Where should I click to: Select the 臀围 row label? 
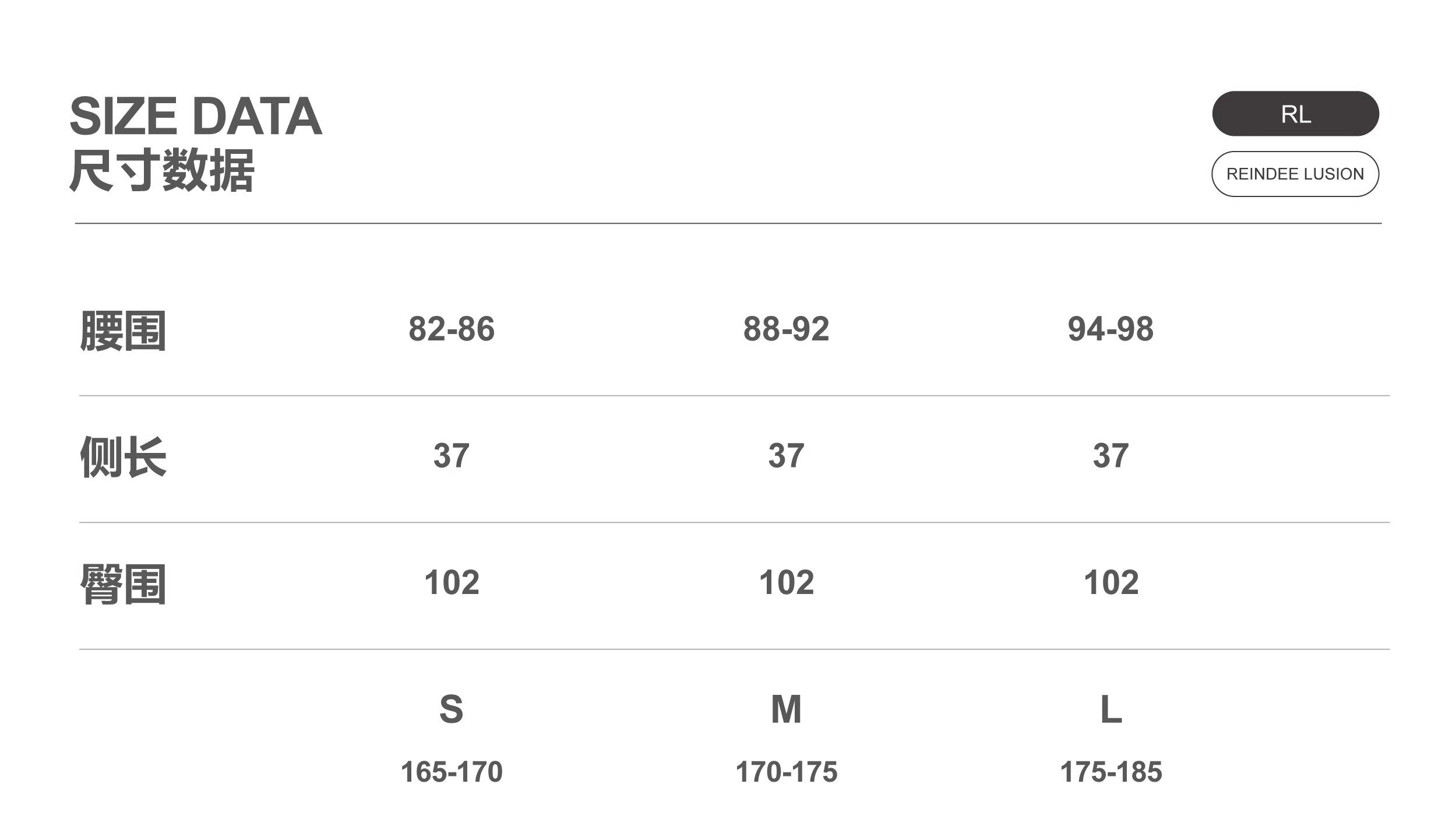(x=123, y=584)
